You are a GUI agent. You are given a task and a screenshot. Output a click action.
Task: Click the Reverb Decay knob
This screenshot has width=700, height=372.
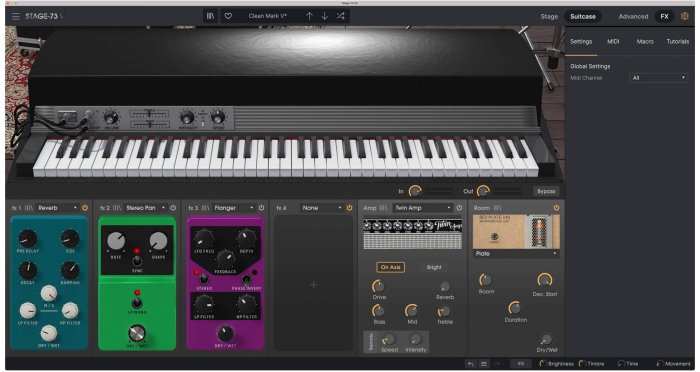28,270
